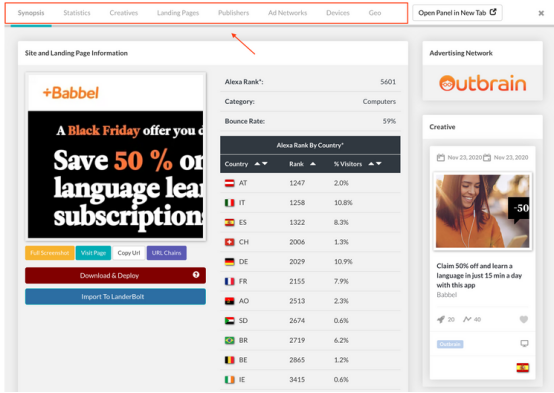Click the rocket icon showing 20
This screenshot has width=554, height=393.
tap(441, 319)
